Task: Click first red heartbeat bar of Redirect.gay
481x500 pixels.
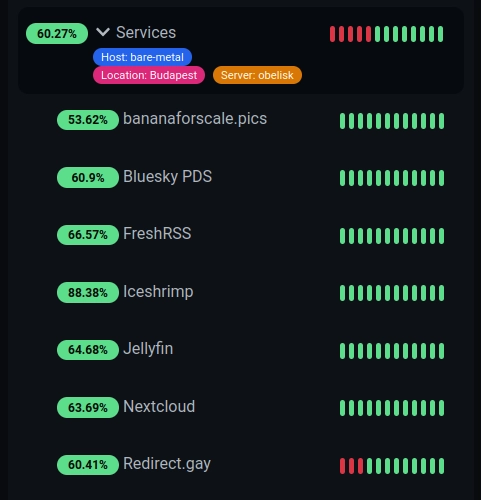Action: coord(342,466)
